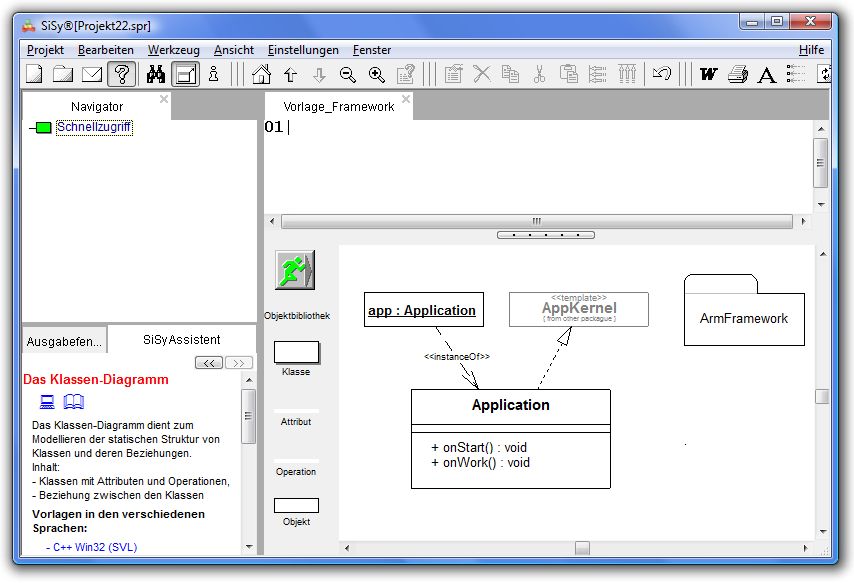The image size is (854, 583).
Task: Select the Vorlage_Framework tab
Action: click(x=339, y=107)
